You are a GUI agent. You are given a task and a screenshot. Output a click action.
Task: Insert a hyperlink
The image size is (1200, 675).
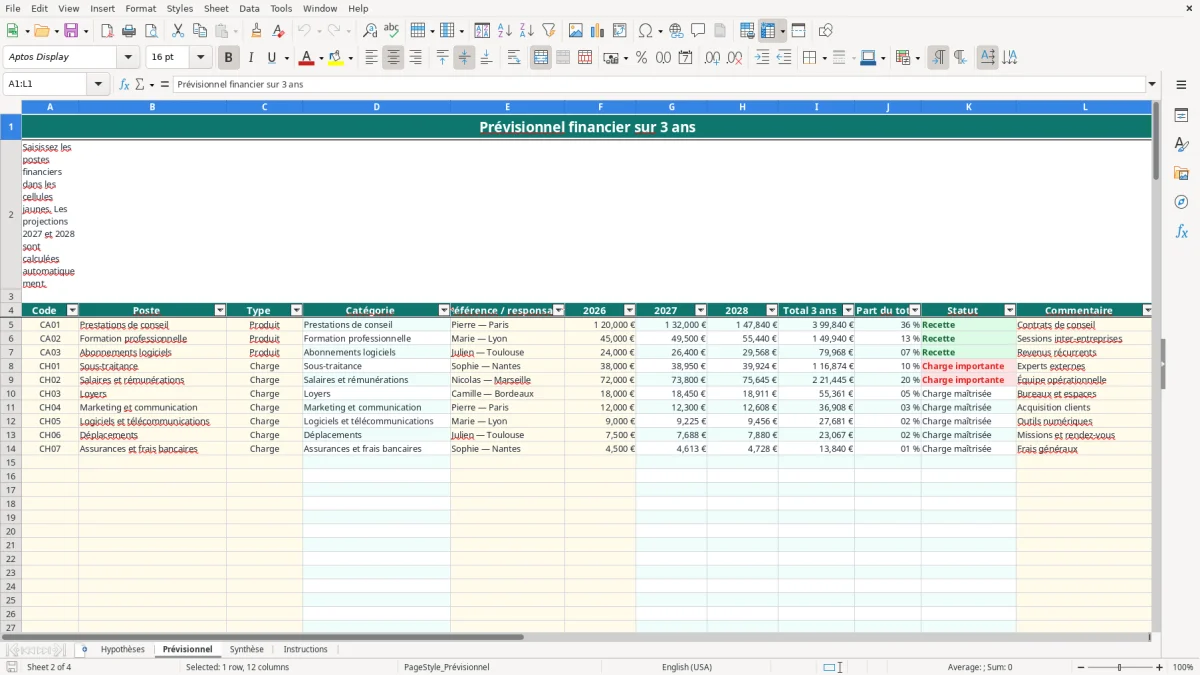[677, 31]
